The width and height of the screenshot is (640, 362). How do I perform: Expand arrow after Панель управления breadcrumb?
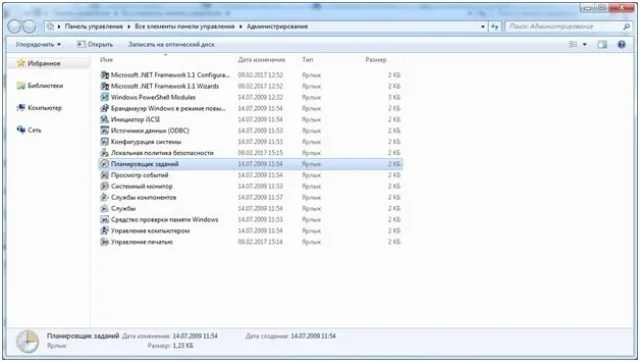[x=129, y=27]
